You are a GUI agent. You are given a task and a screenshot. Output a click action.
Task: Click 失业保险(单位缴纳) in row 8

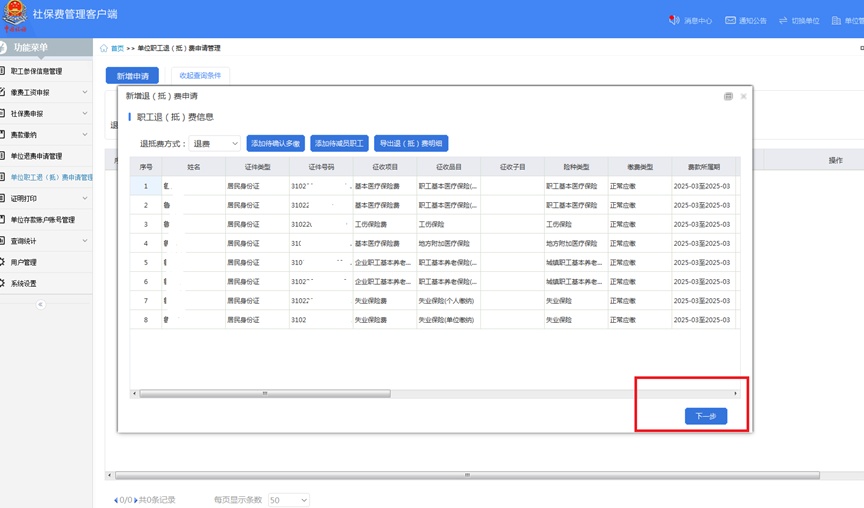[446, 320]
